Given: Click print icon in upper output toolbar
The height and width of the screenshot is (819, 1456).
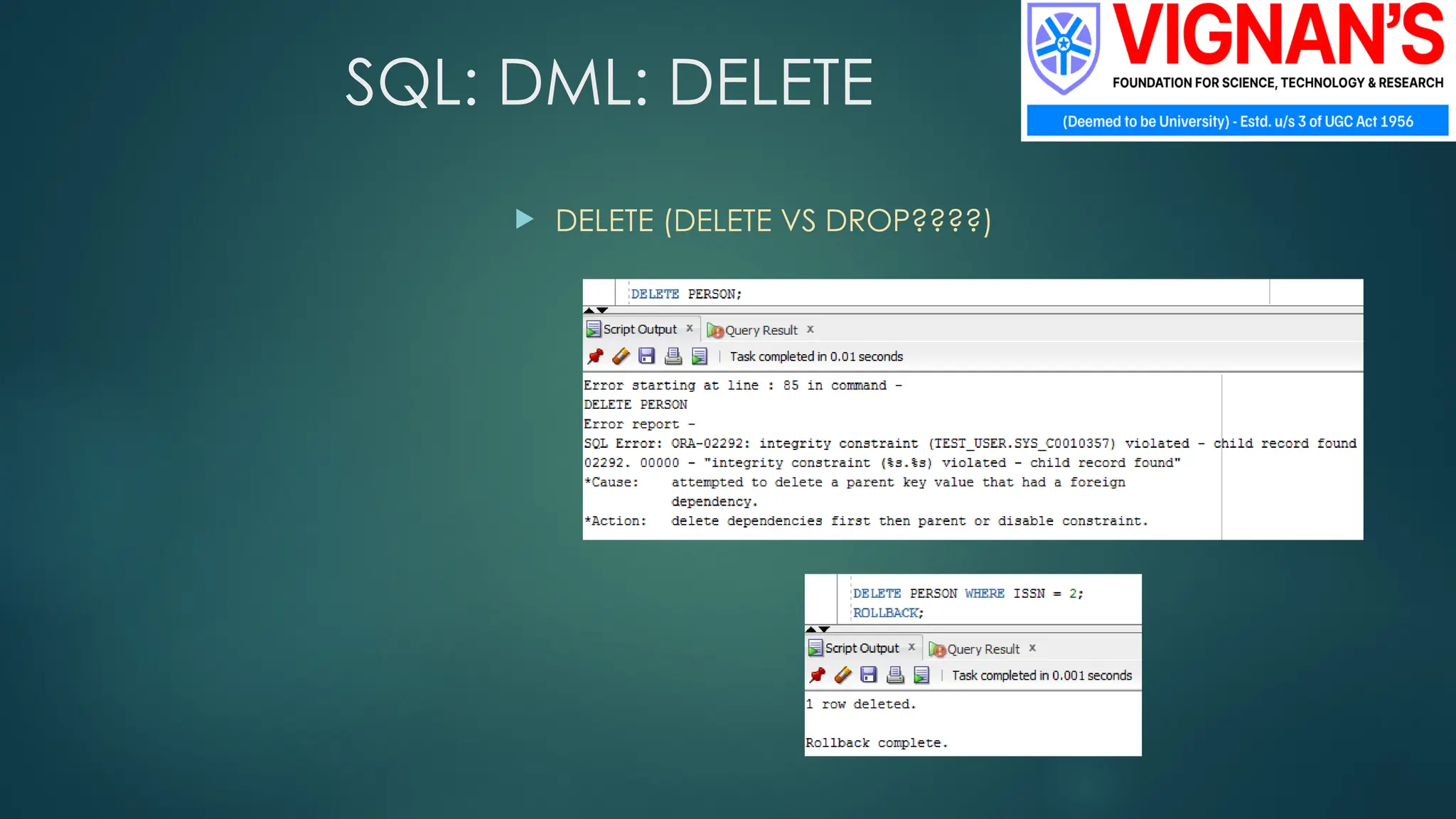Looking at the screenshot, I should [x=673, y=356].
